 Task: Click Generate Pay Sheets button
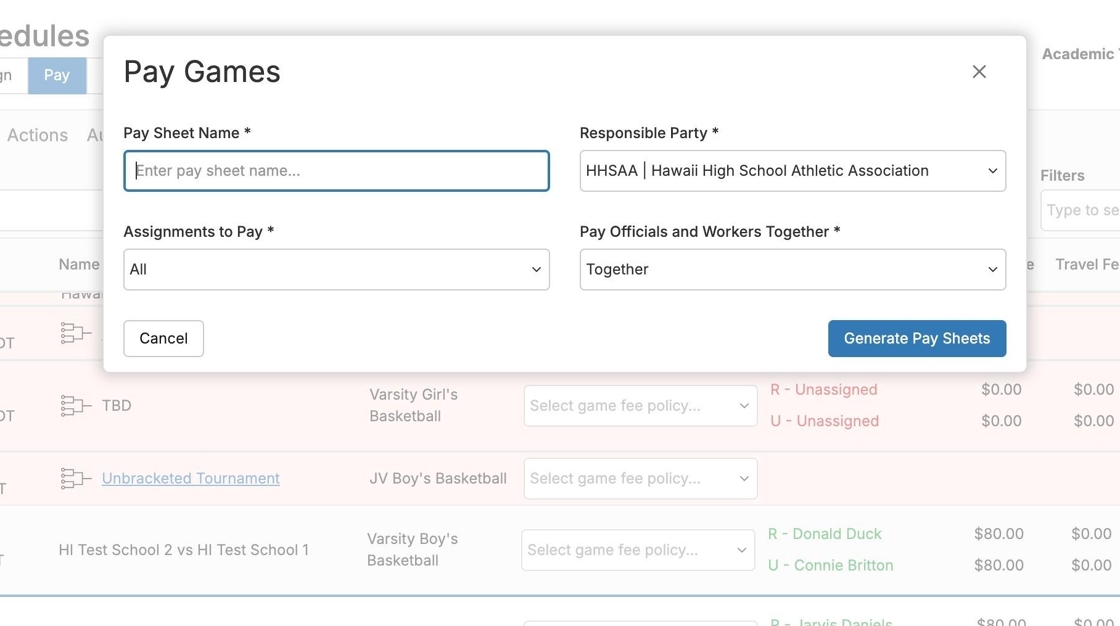916,339
